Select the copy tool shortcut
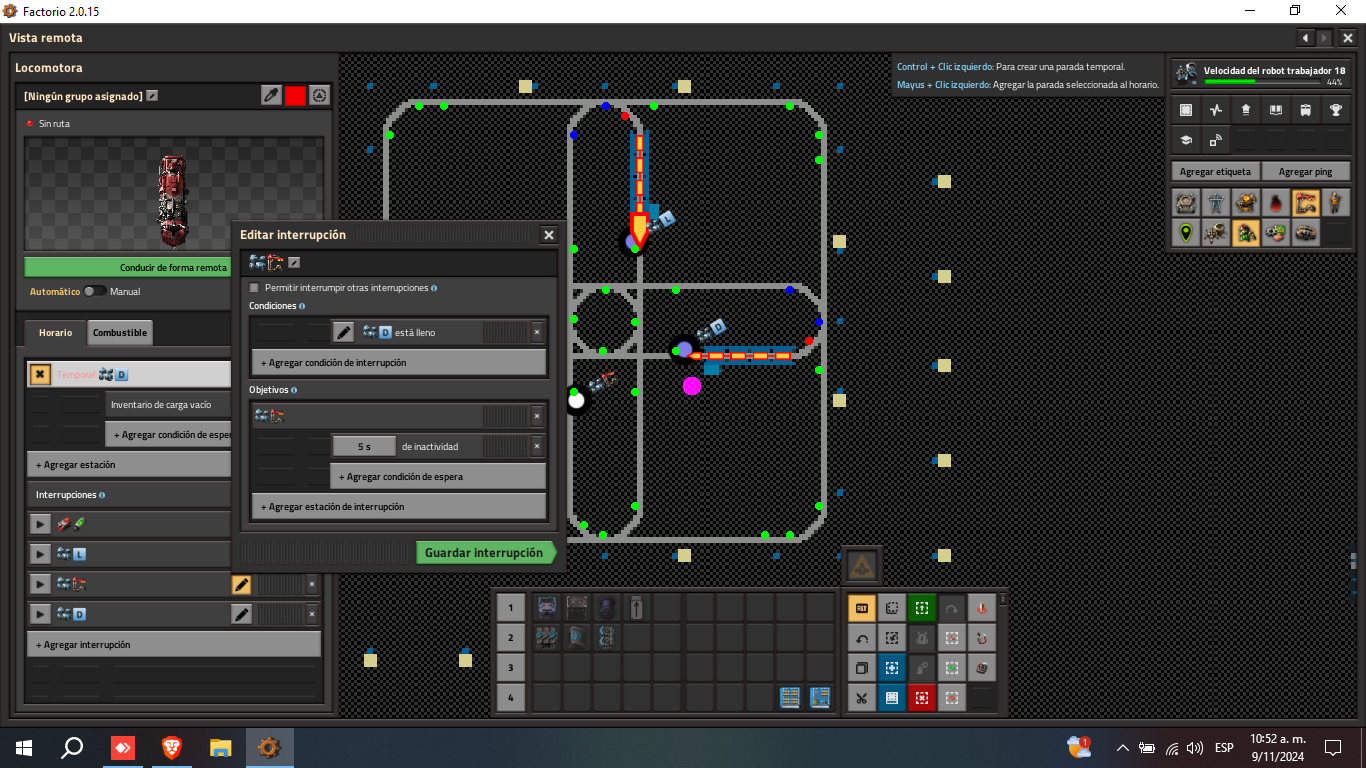1366x768 pixels. click(x=862, y=667)
